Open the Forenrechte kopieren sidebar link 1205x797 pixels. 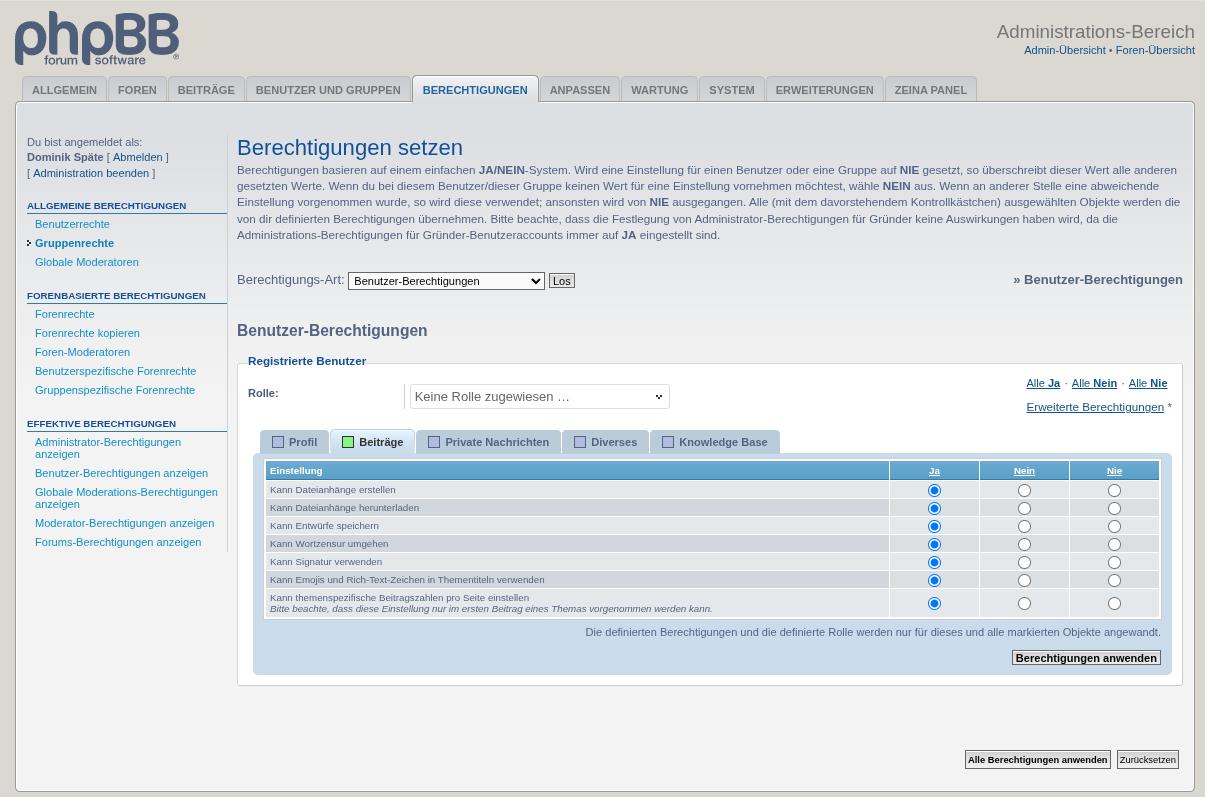click(x=87, y=333)
